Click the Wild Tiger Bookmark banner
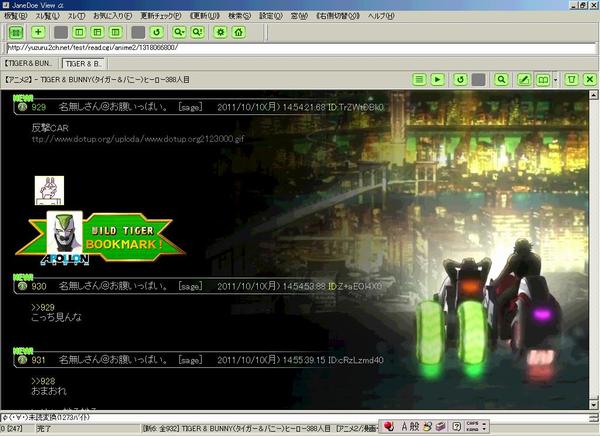The height and width of the screenshot is (436, 600). point(100,238)
